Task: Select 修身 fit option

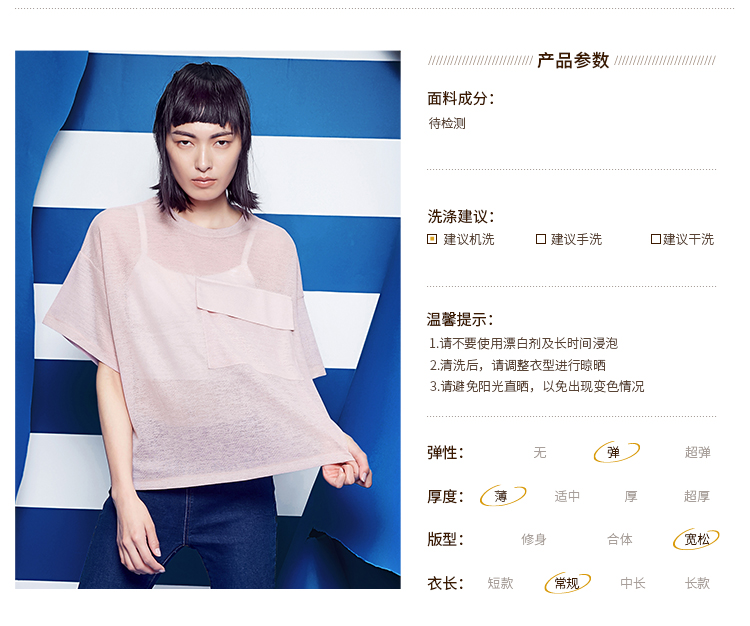Action: [x=534, y=540]
